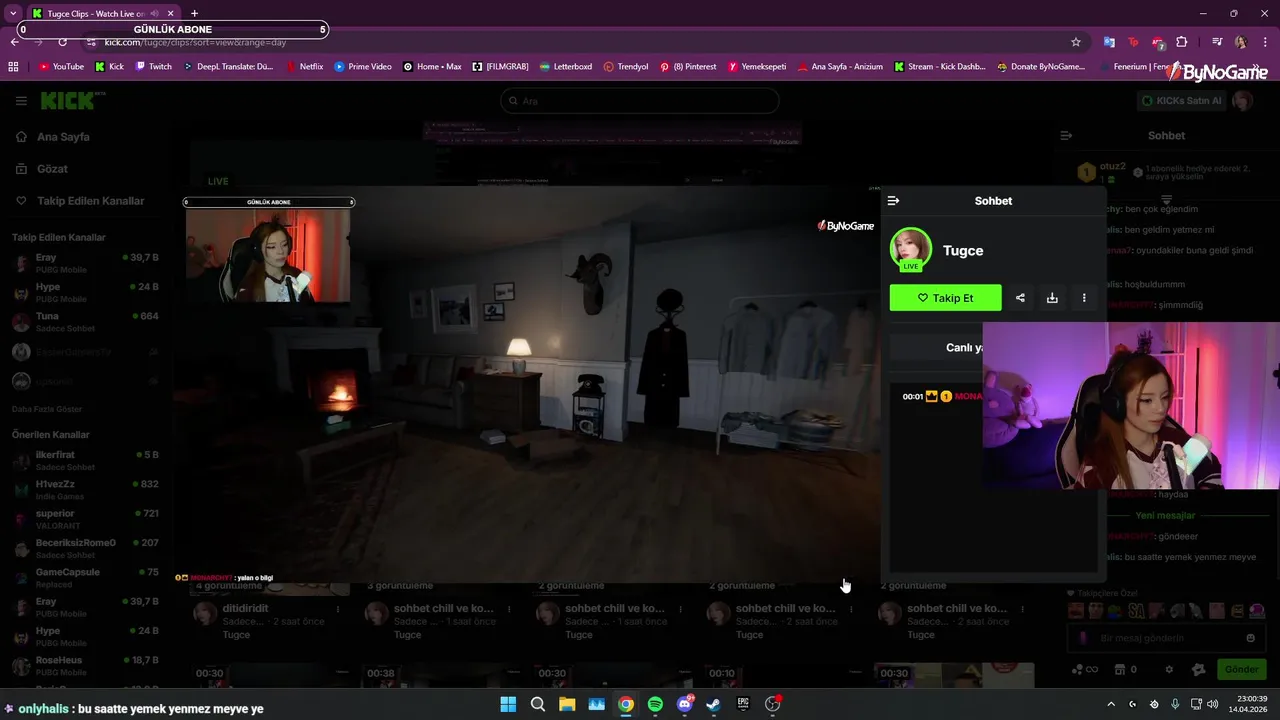
Task: Open chat settings gear icon
Action: pyautogui.click(x=1169, y=669)
